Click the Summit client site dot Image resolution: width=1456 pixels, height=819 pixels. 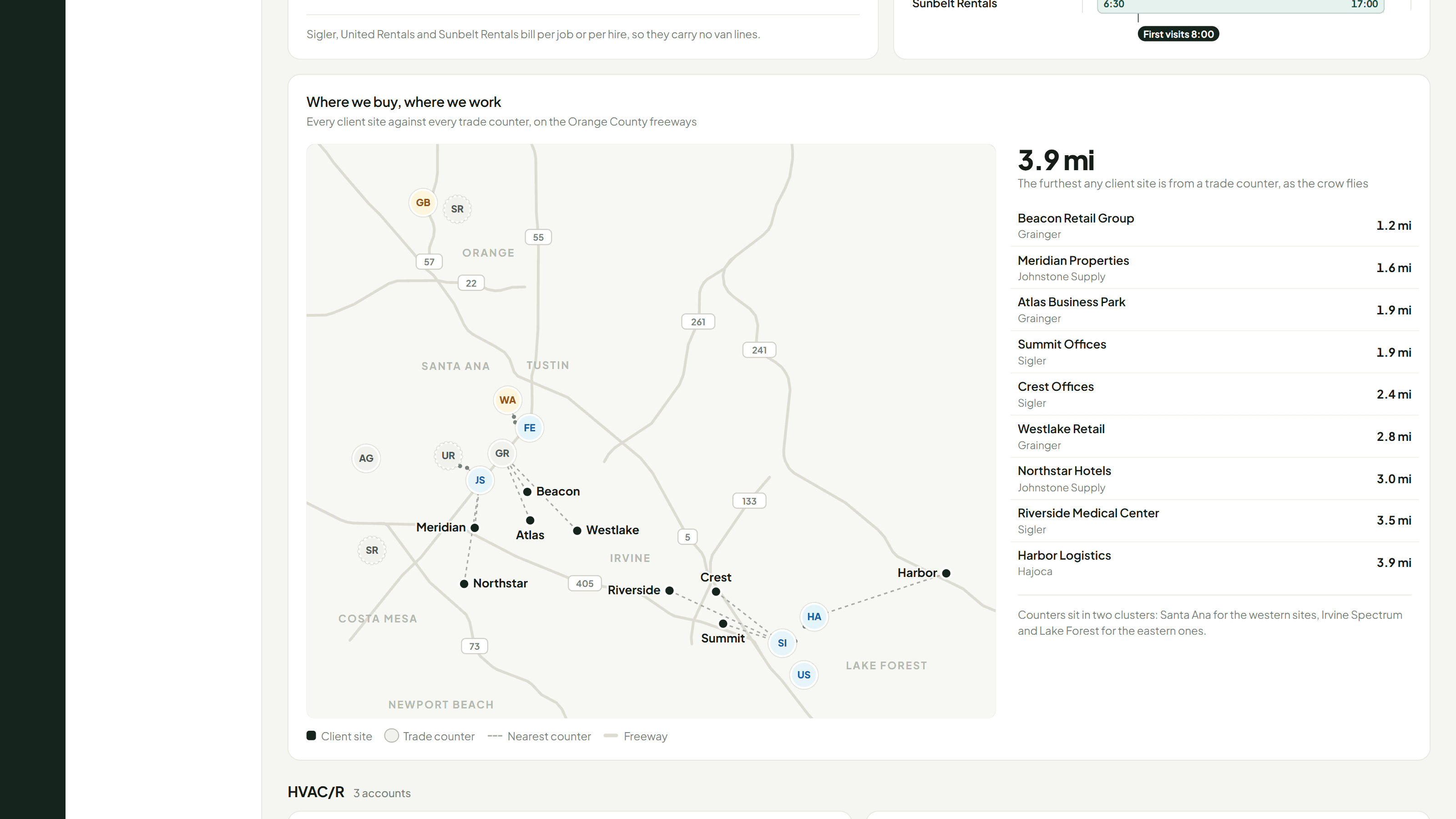pyautogui.click(x=723, y=623)
